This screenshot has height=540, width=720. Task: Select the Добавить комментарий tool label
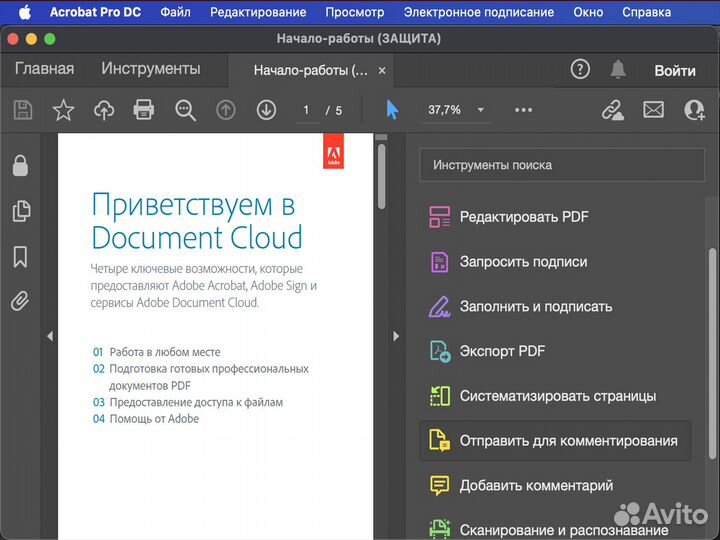536,485
